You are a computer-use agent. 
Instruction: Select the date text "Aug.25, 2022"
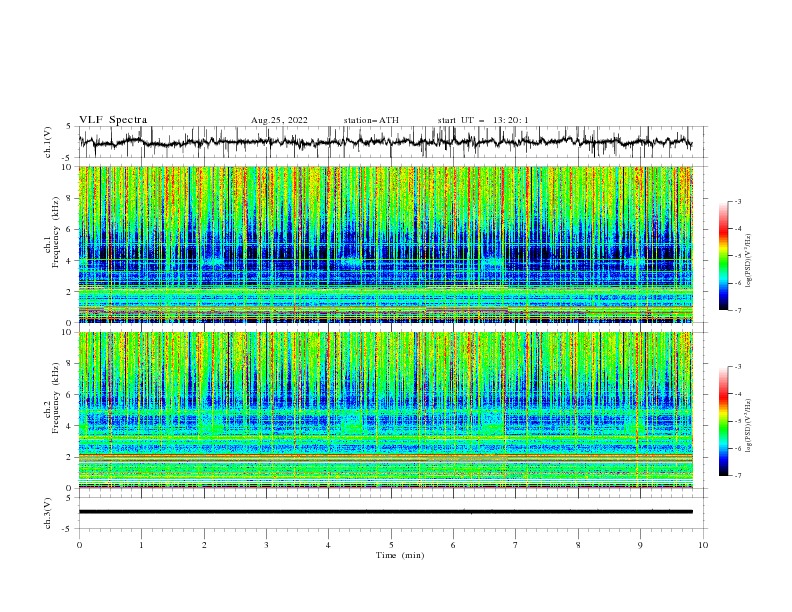[x=279, y=120]
